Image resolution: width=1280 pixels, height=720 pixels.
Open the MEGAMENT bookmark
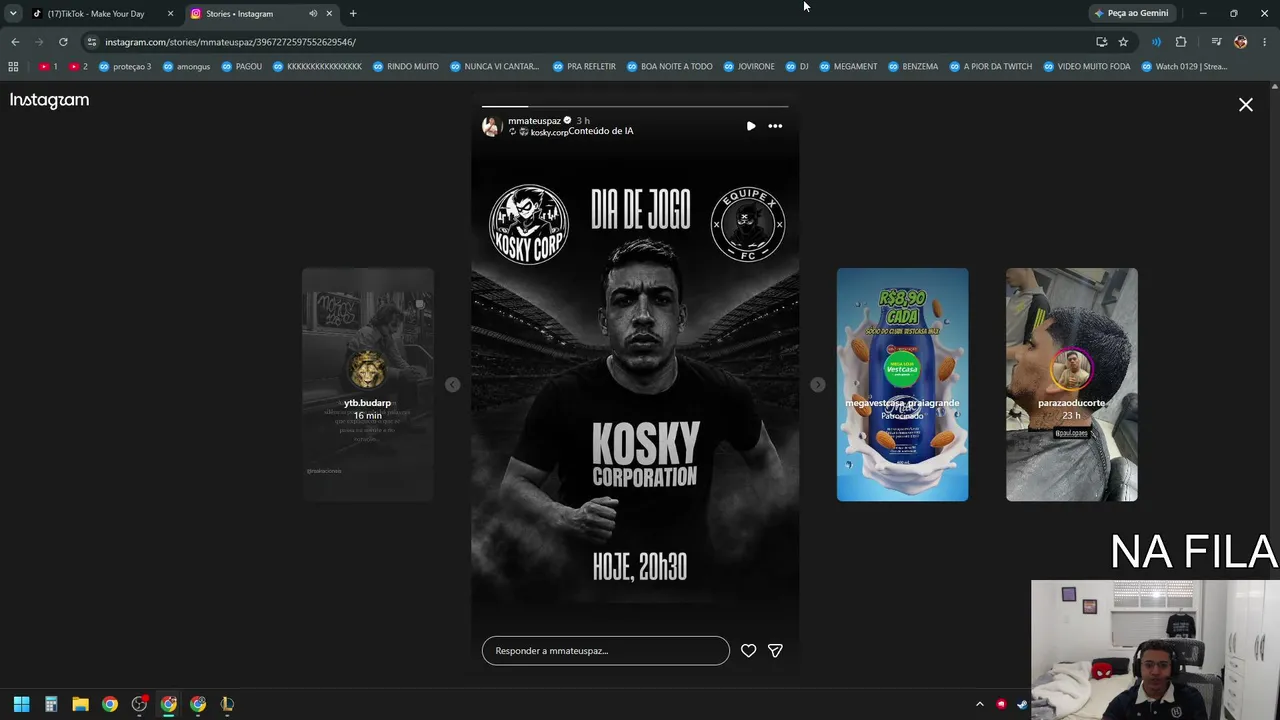tap(848, 67)
